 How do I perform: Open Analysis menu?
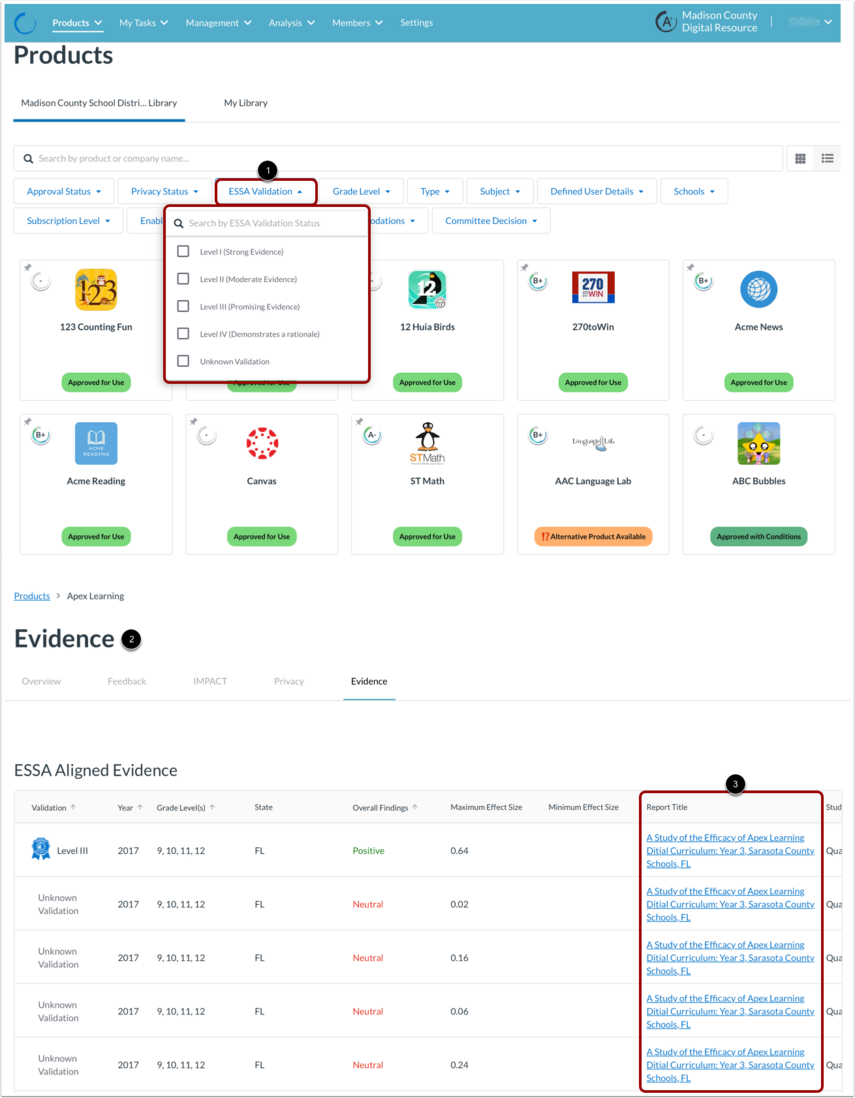[x=291, y=23]
